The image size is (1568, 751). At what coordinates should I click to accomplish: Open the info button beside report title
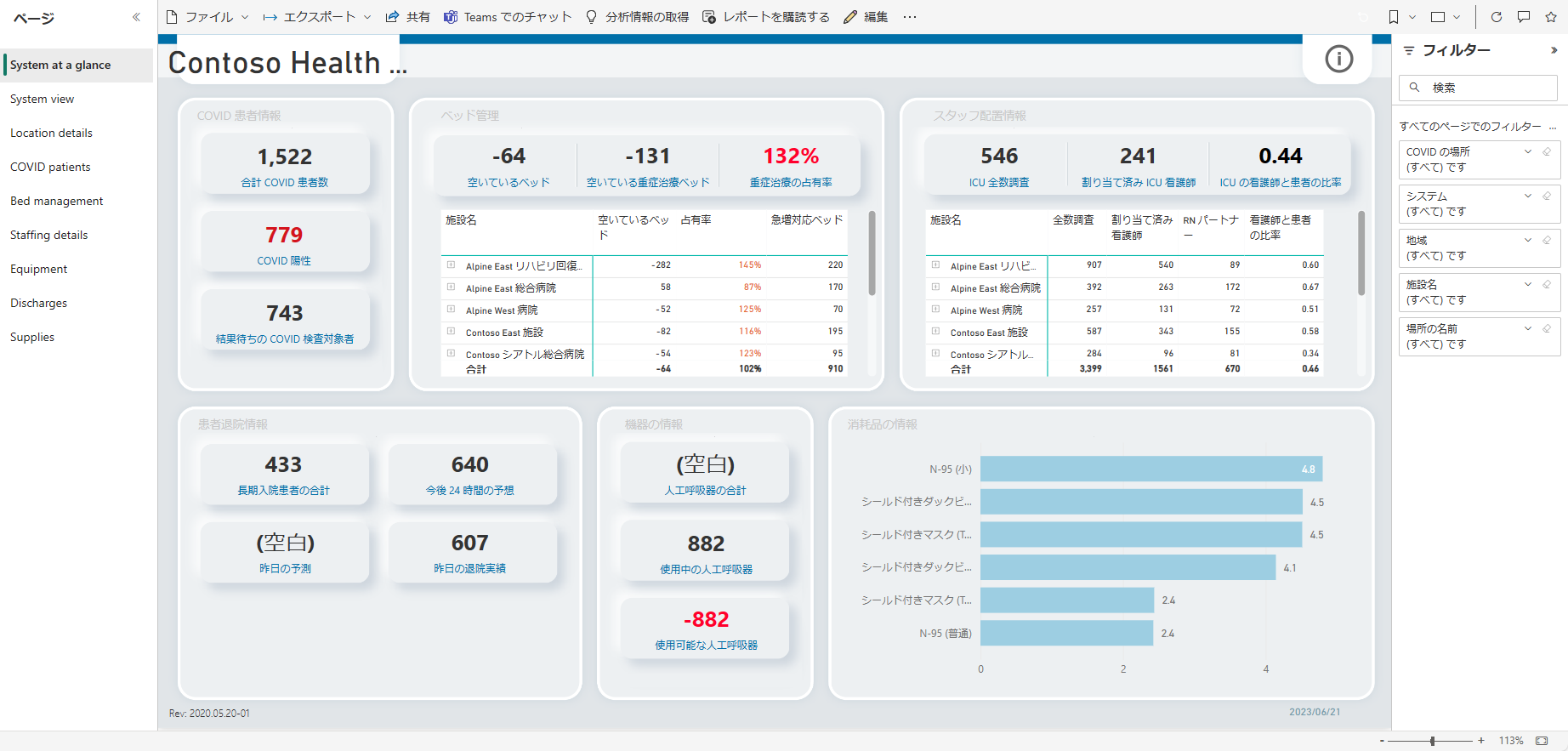click(x=1338, y=59)
